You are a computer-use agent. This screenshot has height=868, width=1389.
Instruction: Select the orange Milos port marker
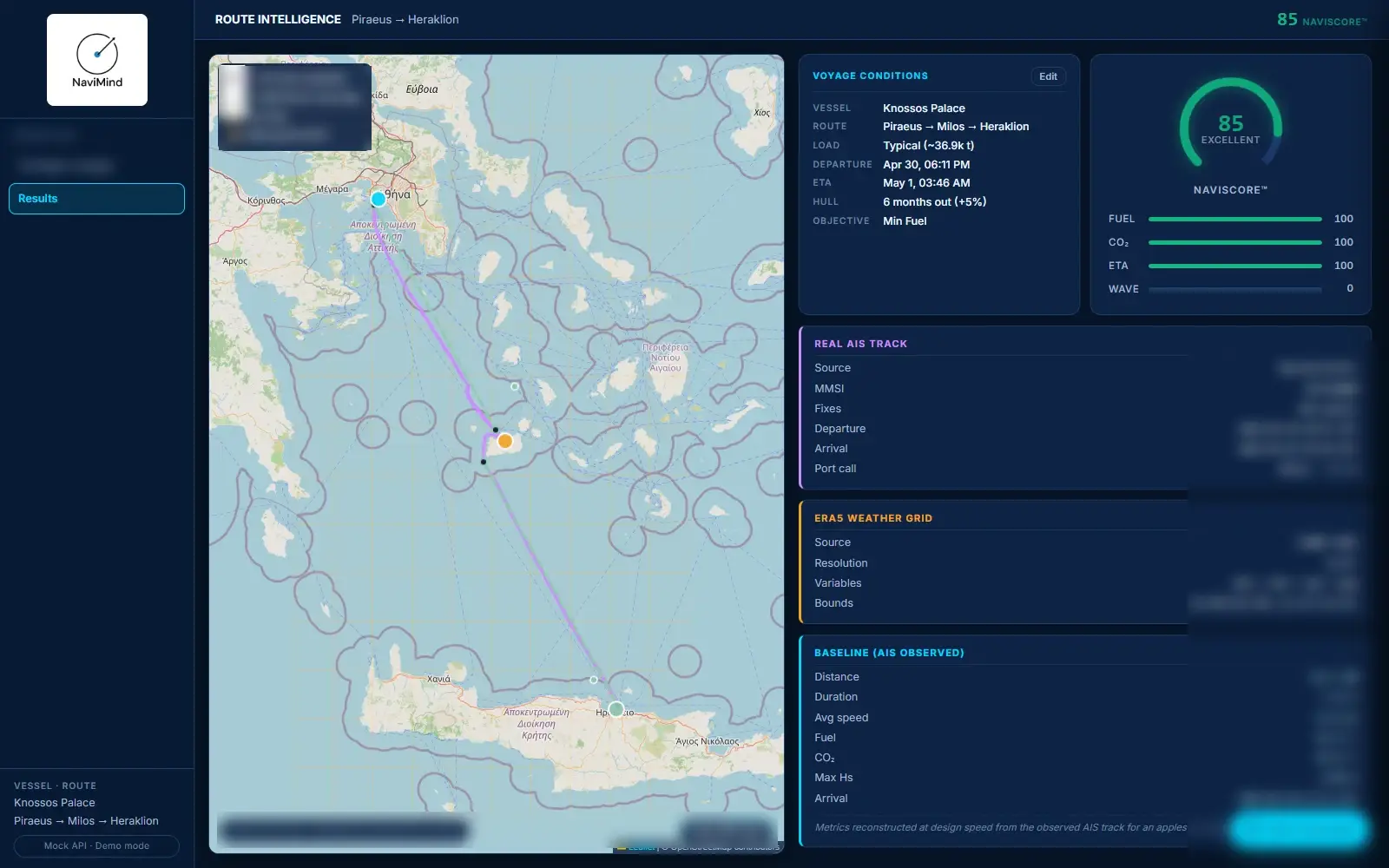tap(505, 442)
